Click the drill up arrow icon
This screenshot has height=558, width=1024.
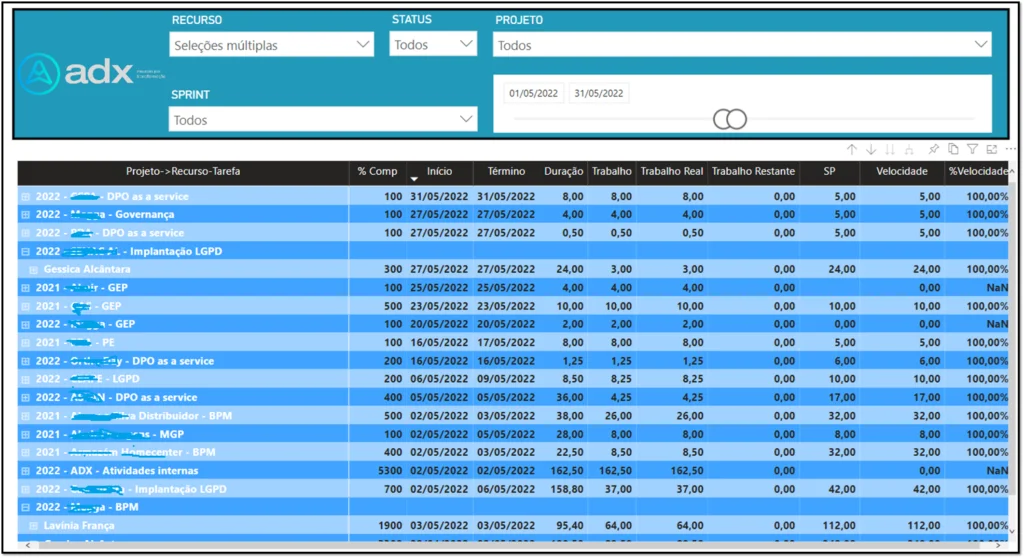[852, 149]
